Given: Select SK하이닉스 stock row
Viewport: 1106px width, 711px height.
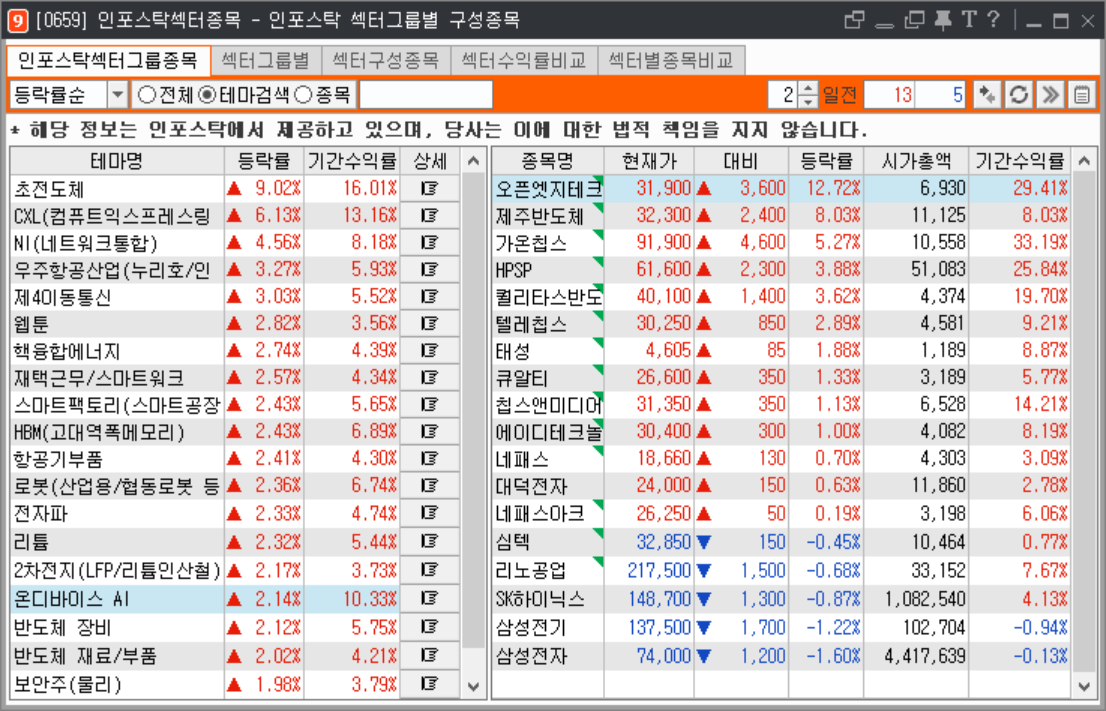Looking at the screenshot, I should [781, 600].
